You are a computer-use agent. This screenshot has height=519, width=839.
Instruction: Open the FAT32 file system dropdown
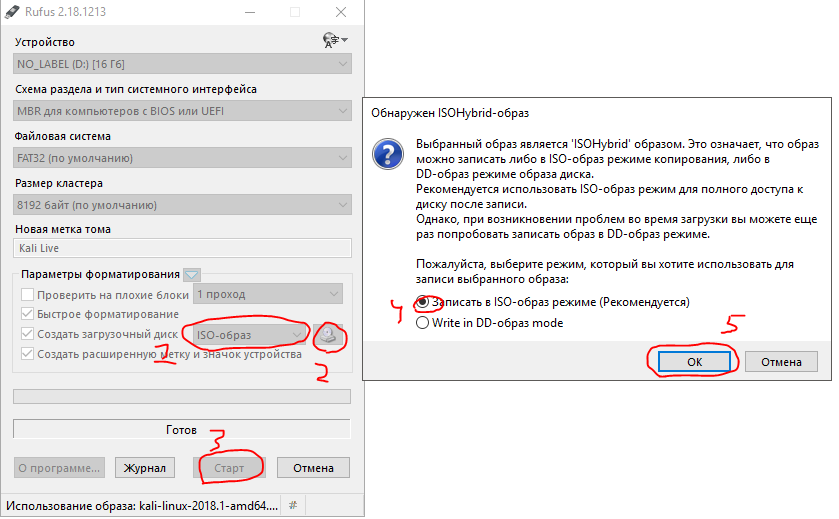pos(182,158)
